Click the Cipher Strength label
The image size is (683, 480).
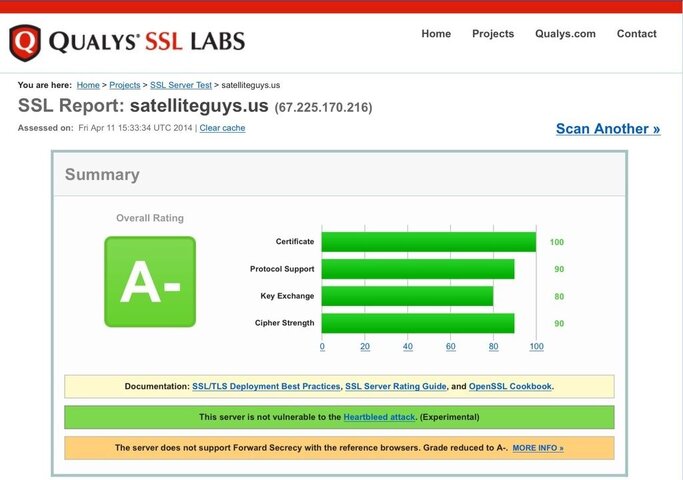(x=284, y=323)
